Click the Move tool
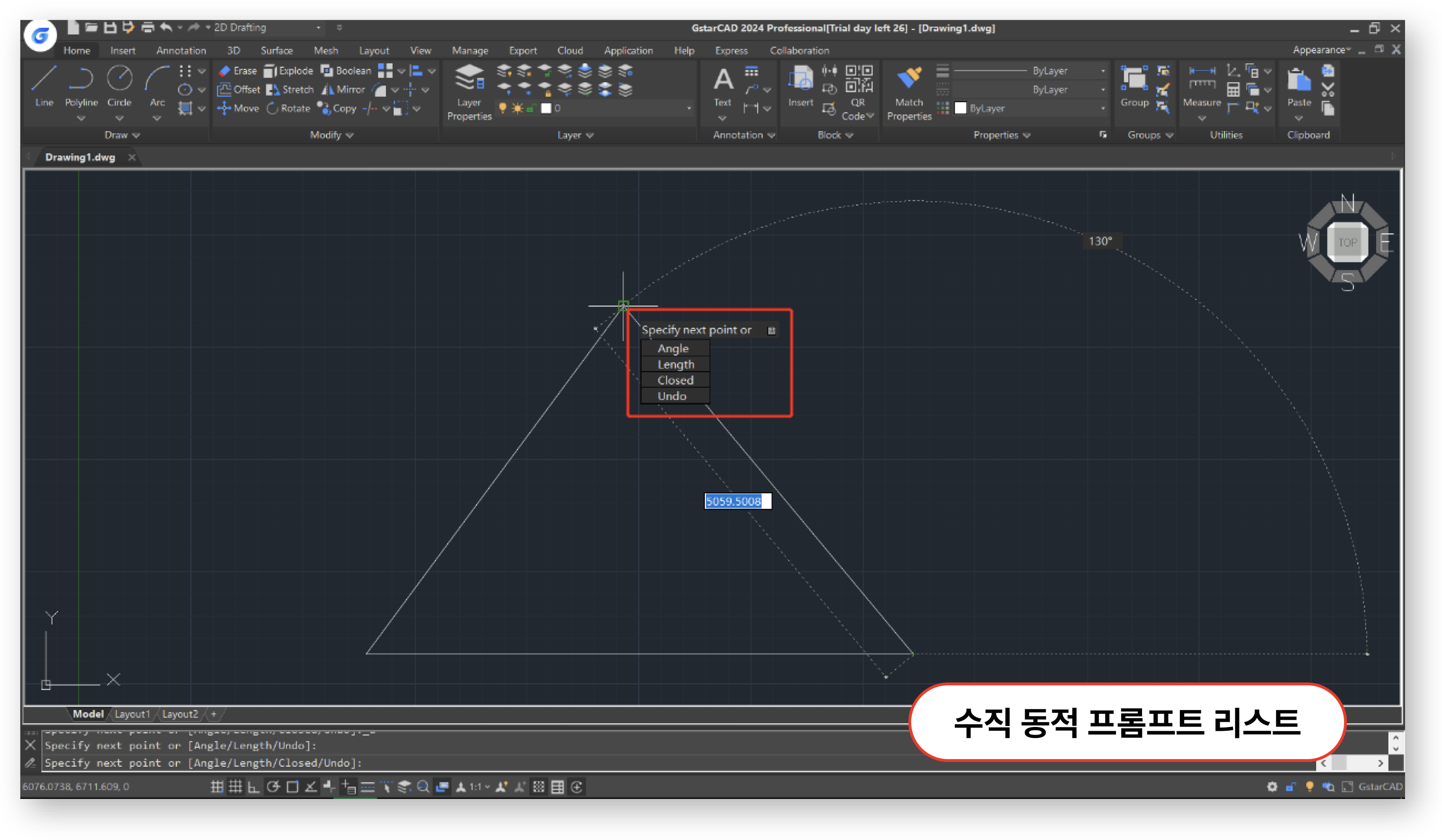 tap(238, 108)
